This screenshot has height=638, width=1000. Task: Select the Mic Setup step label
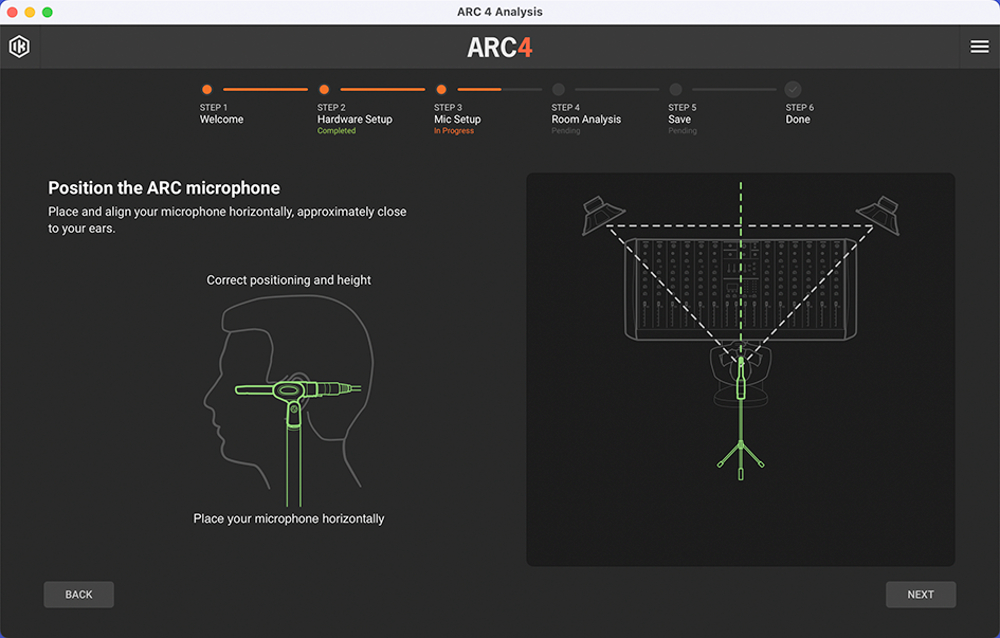457,119
